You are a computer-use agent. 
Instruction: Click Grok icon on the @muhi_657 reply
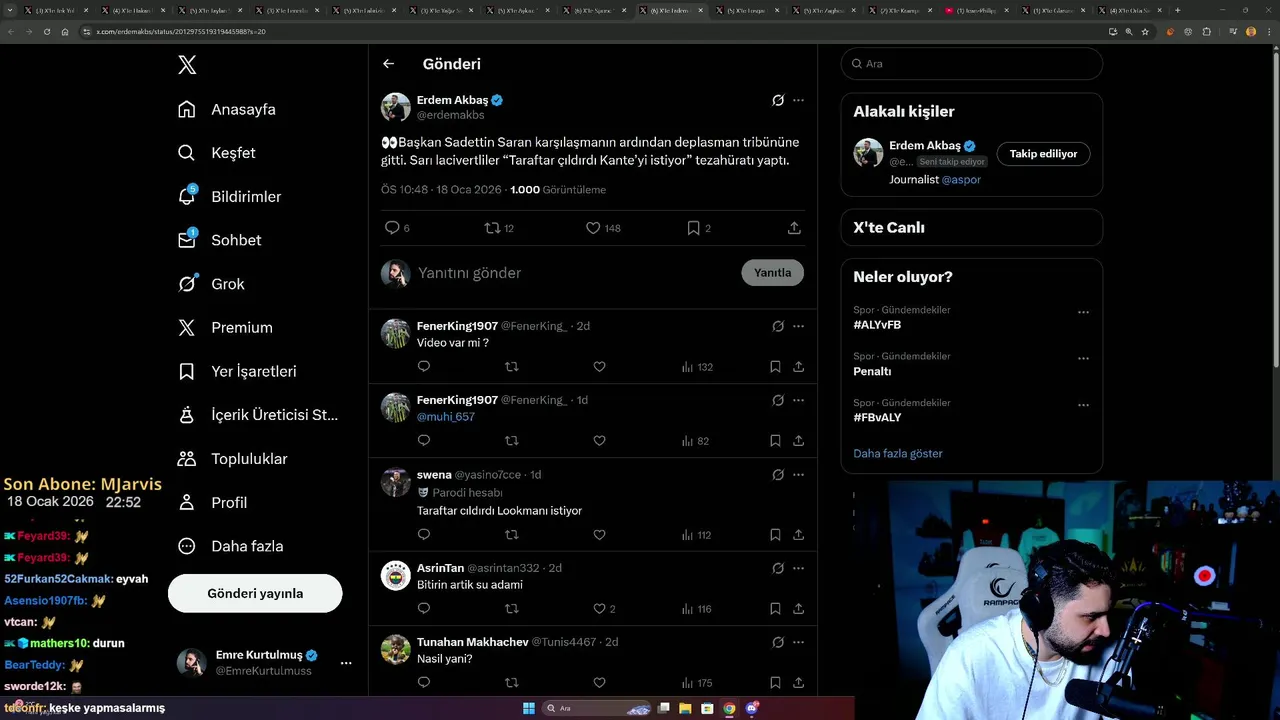pos(778,400)
